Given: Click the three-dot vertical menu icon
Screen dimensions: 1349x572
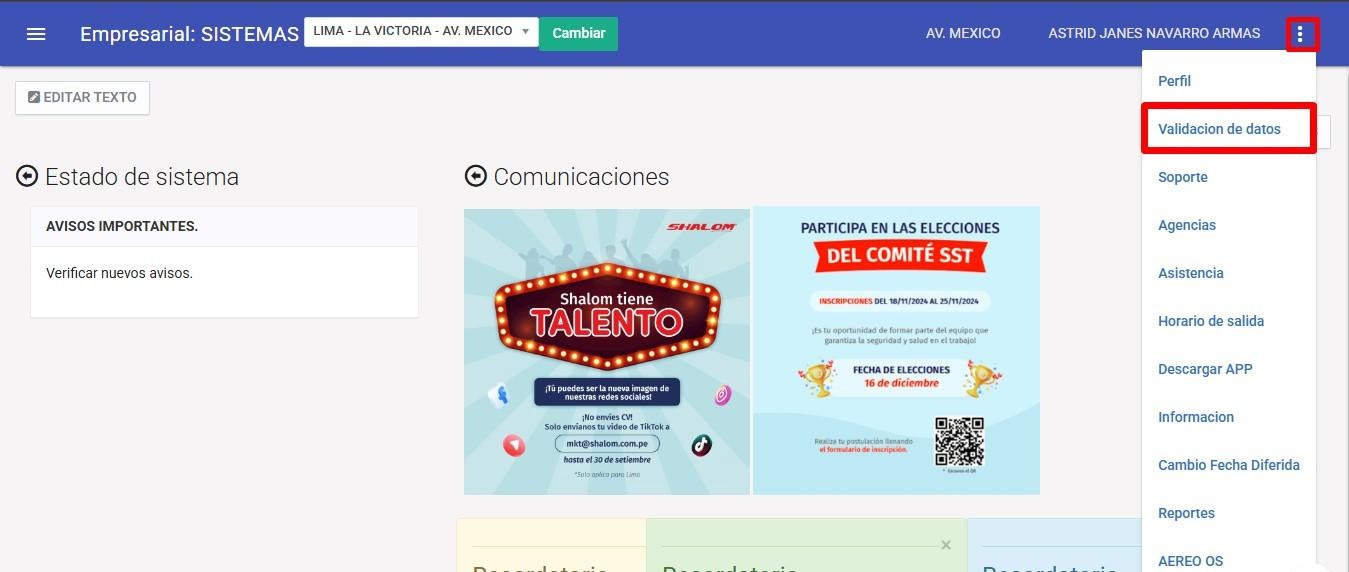Looking at the screenshot, I should pos(1300,34).
